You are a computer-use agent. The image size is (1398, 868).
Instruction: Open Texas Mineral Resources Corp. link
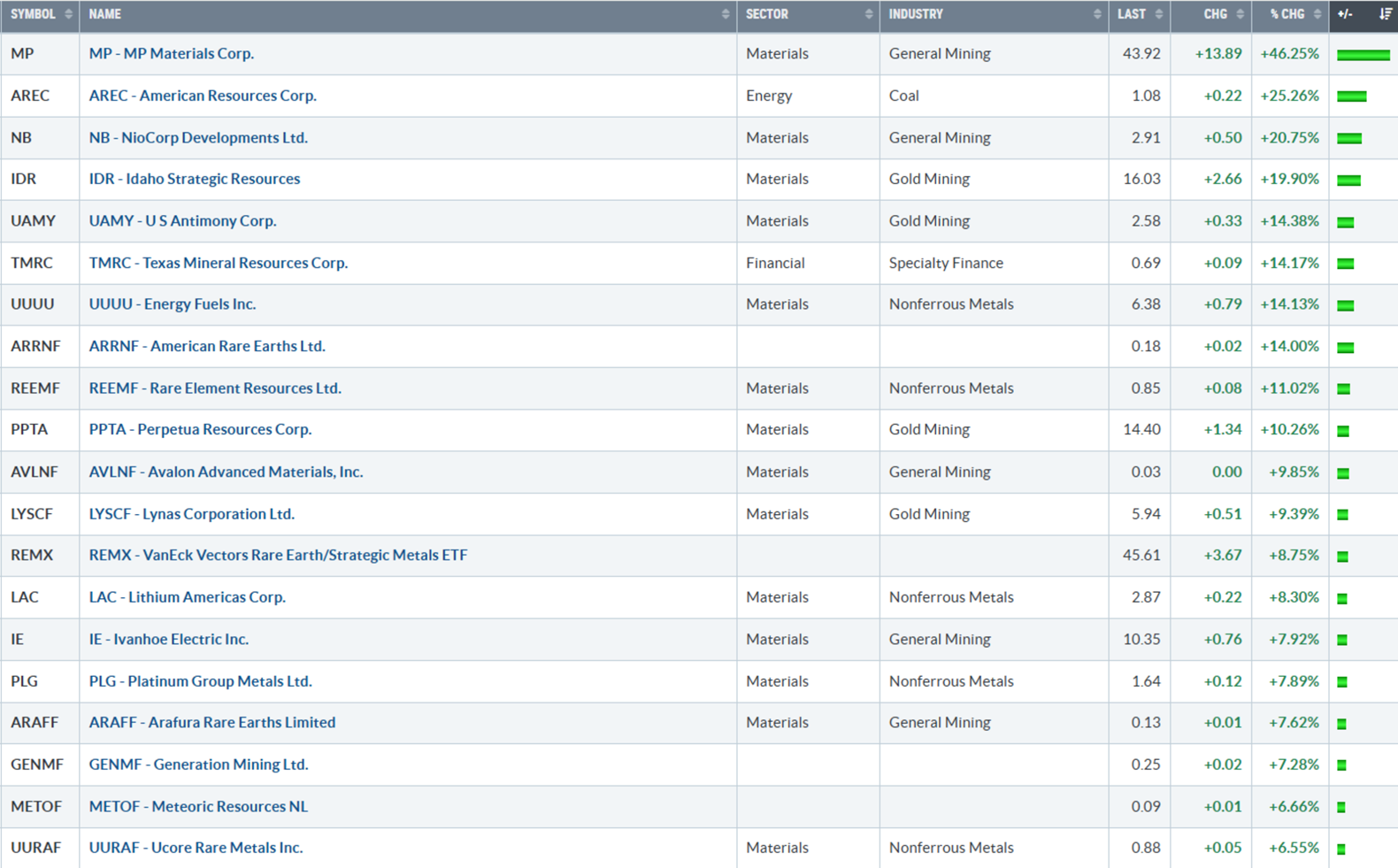pos(219,263)
